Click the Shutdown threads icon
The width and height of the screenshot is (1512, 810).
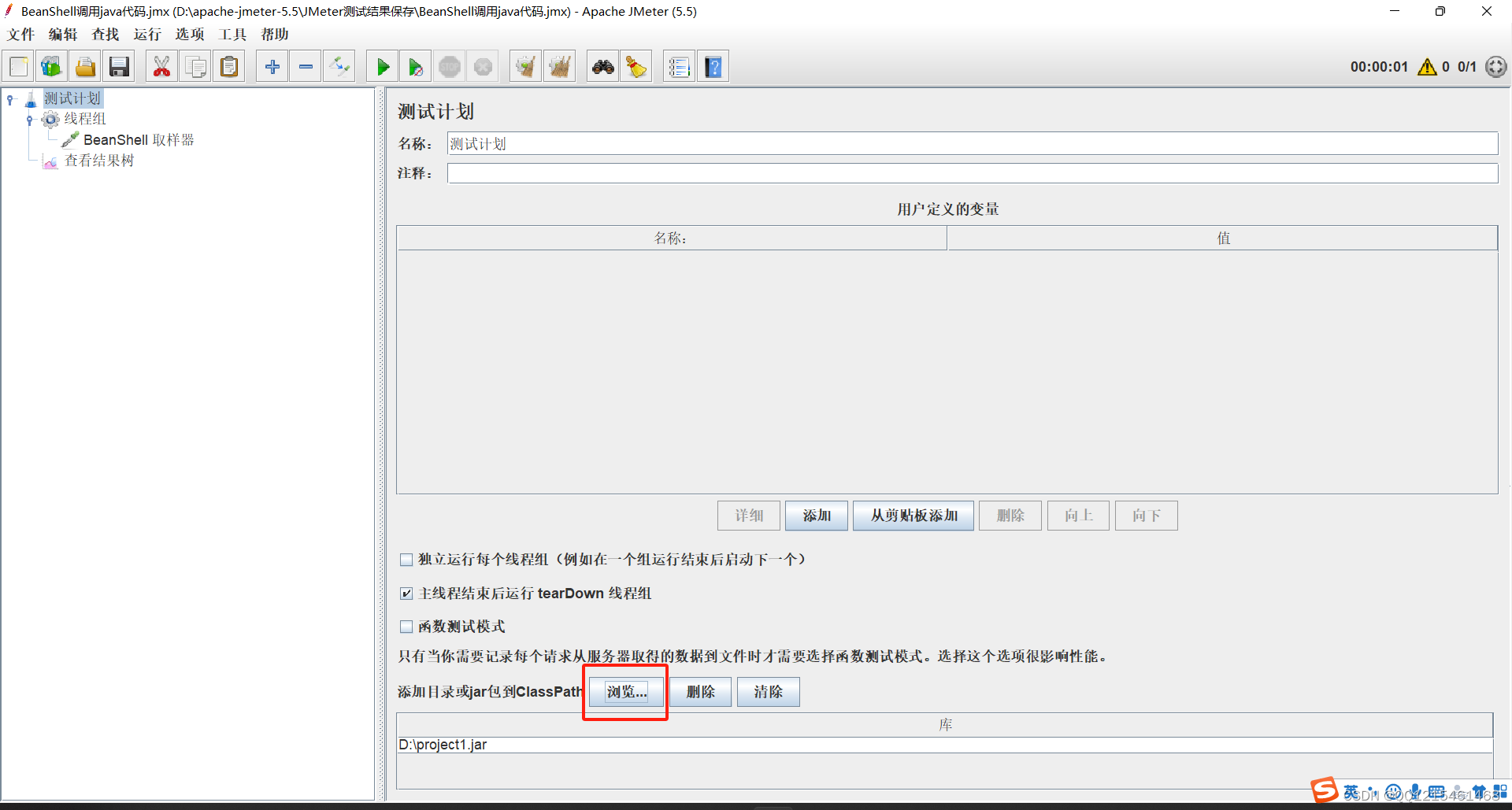point(484,67)
